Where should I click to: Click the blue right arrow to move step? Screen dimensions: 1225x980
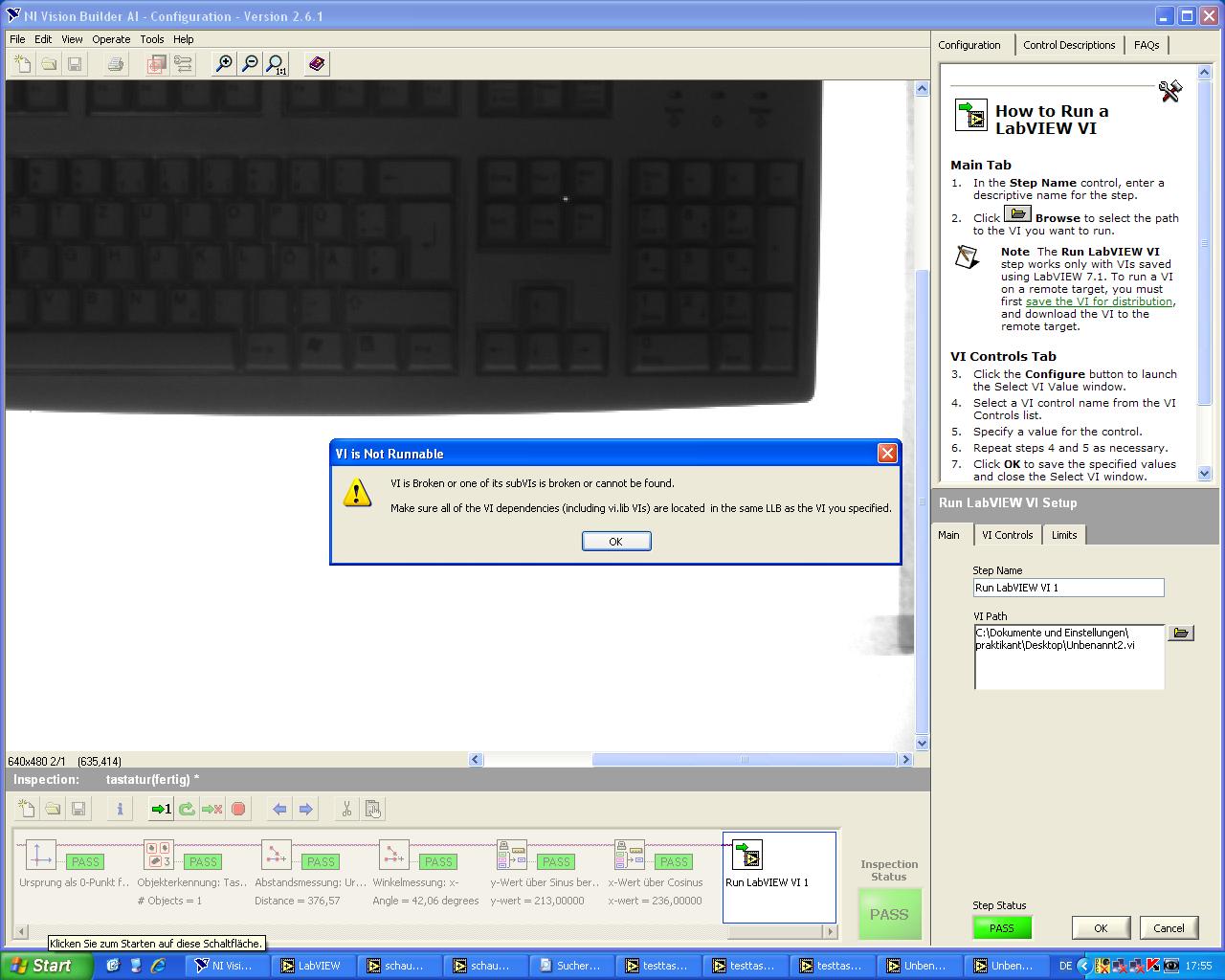pyautogui.click(x=305, y=809)
